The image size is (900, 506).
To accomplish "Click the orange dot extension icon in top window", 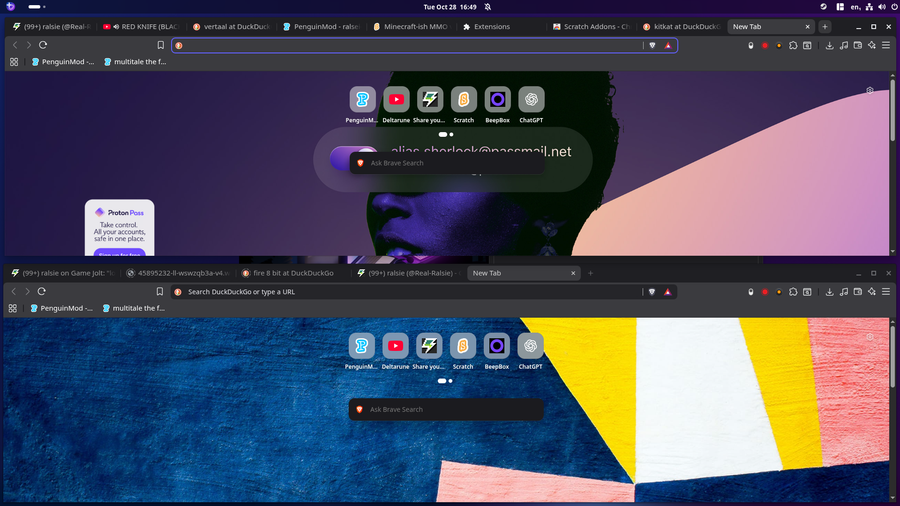I will (x=779, y=45).
